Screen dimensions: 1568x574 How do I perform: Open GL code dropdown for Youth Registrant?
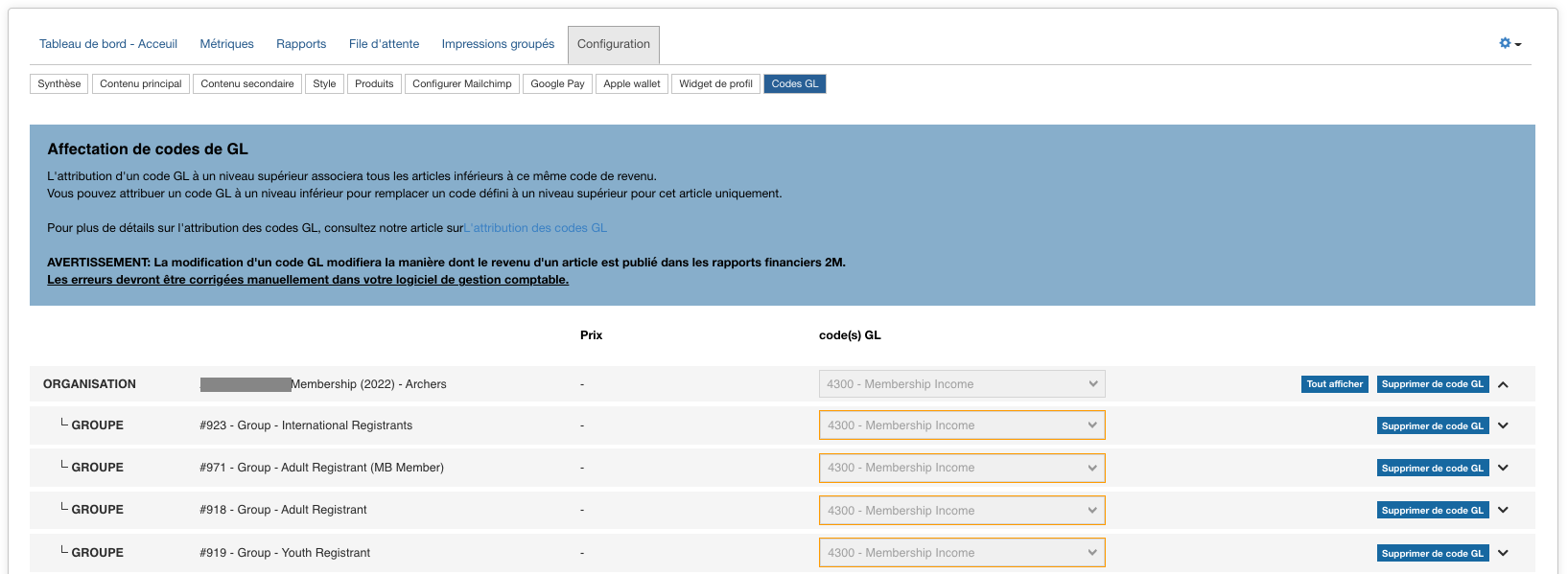[x=961, y=553]
